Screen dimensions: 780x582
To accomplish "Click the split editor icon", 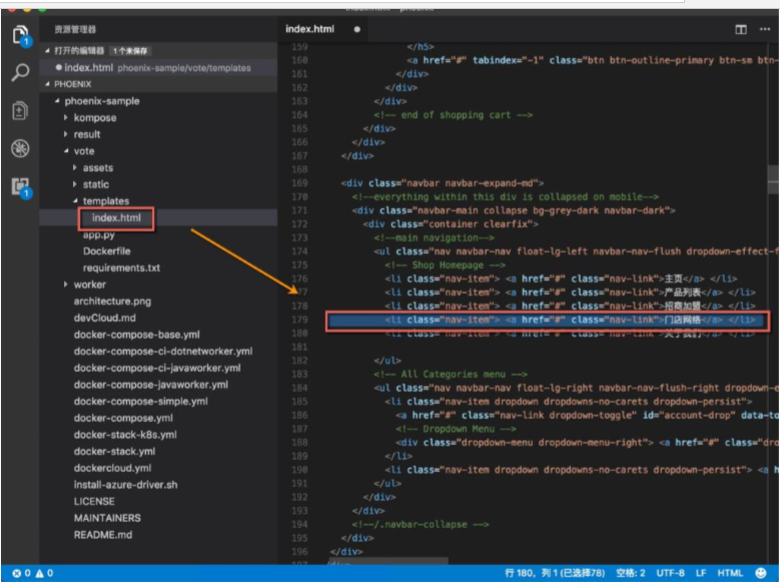I will (741, 29).
